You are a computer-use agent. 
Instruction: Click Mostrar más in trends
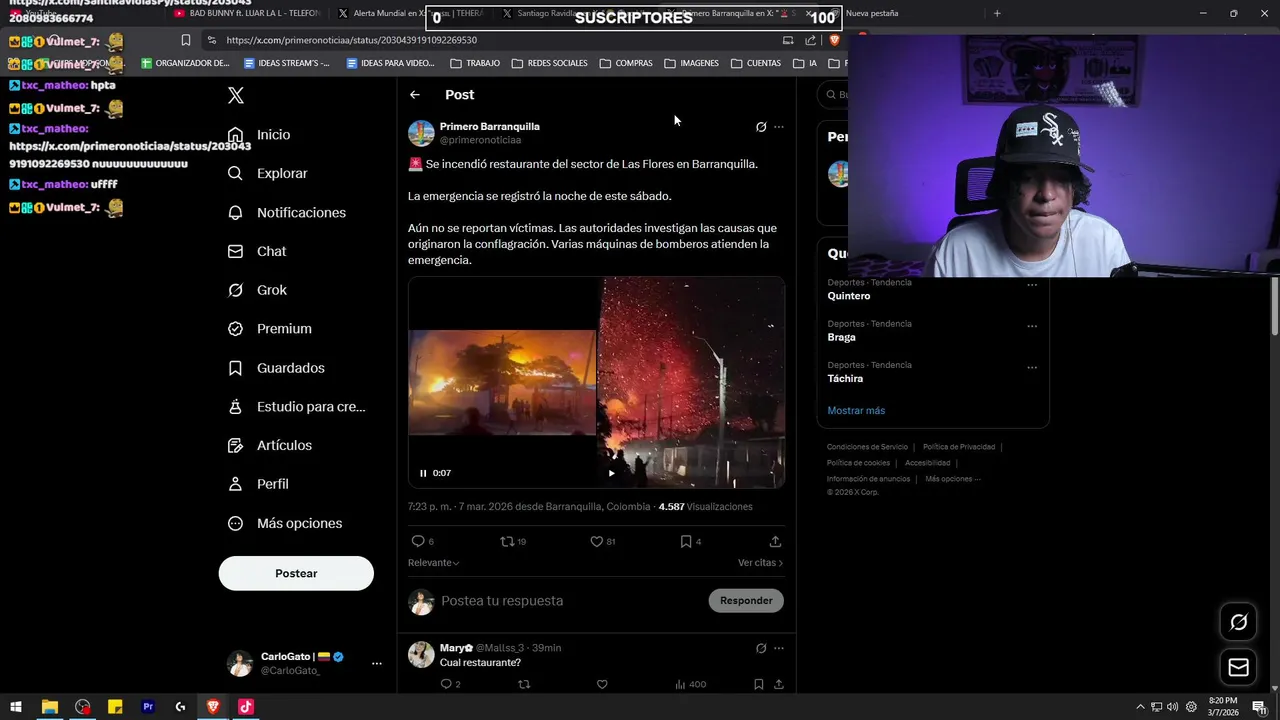tap(856, 411)
